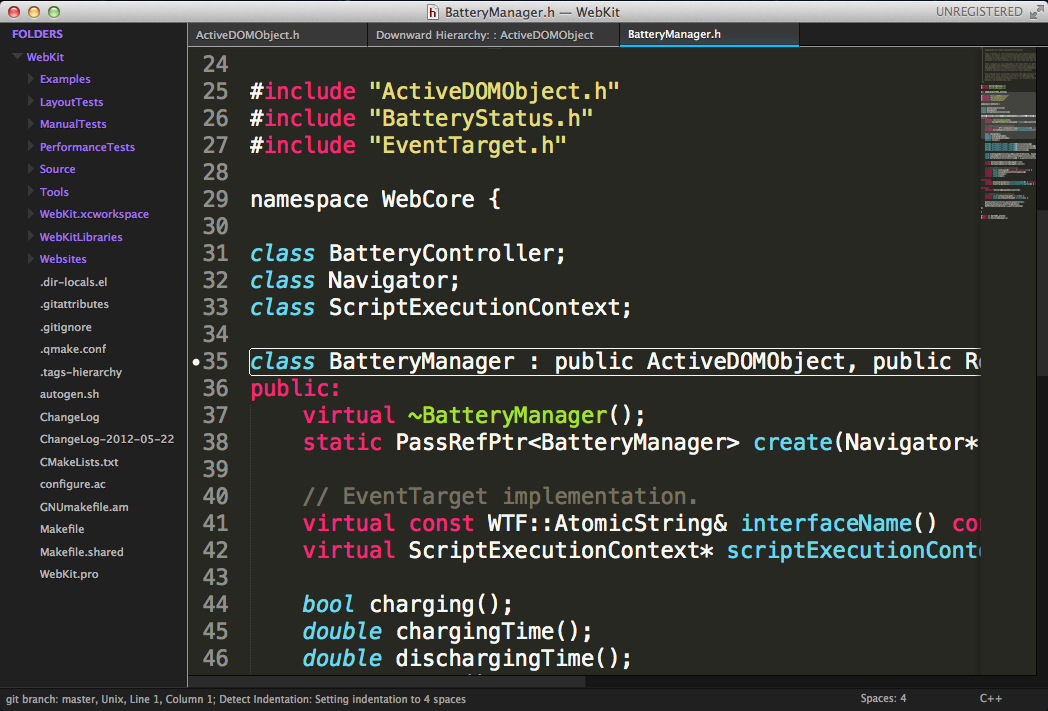Click namespace WebCore line

point(375,199)
